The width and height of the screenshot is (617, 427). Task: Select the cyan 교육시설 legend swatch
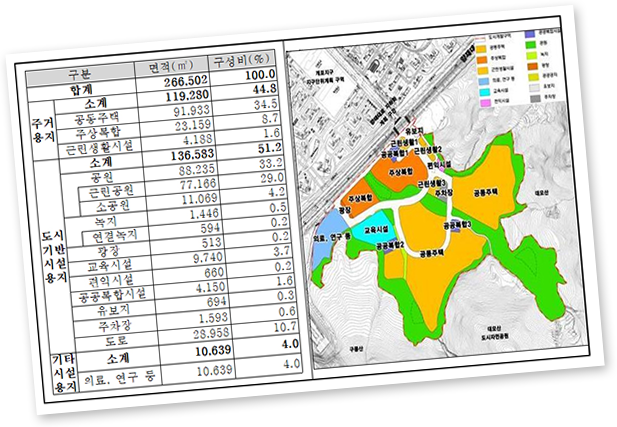pos(484,93)
